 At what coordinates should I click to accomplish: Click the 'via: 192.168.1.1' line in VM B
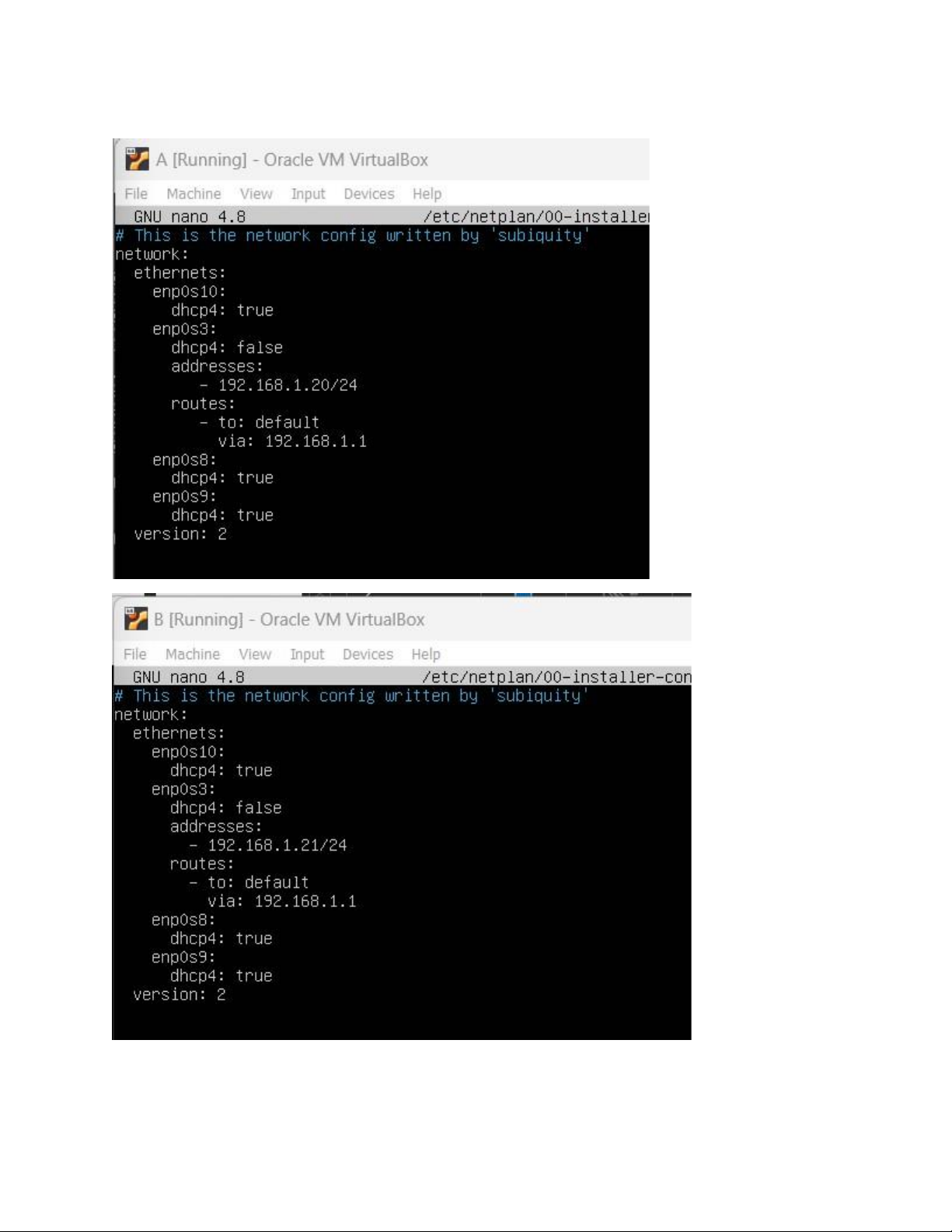[282, 901]
